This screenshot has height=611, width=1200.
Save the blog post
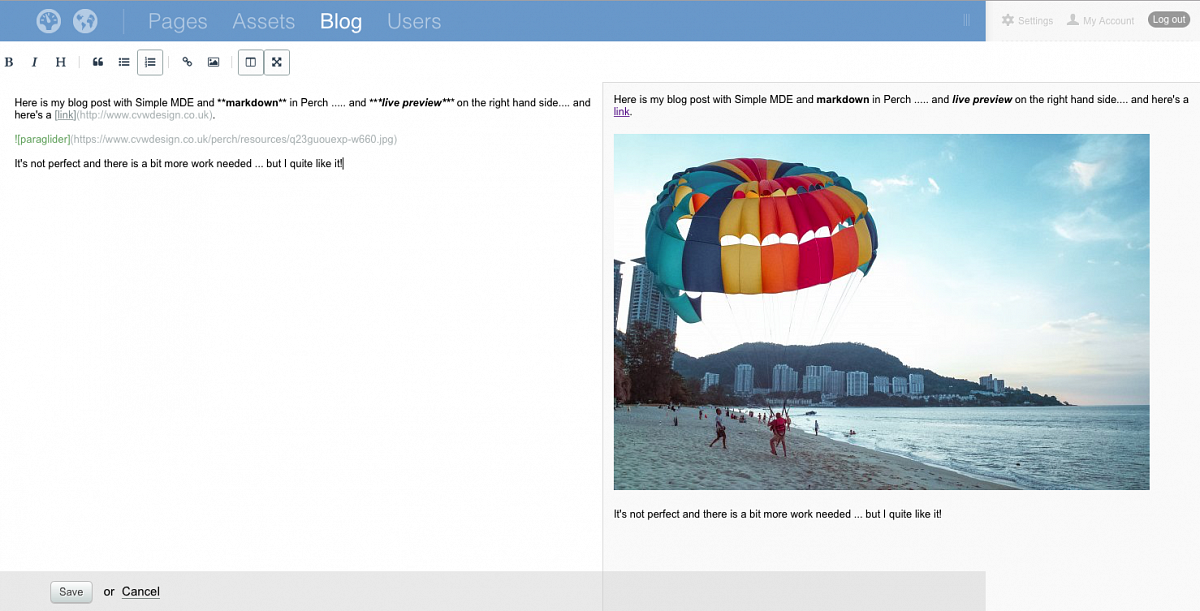71,592
